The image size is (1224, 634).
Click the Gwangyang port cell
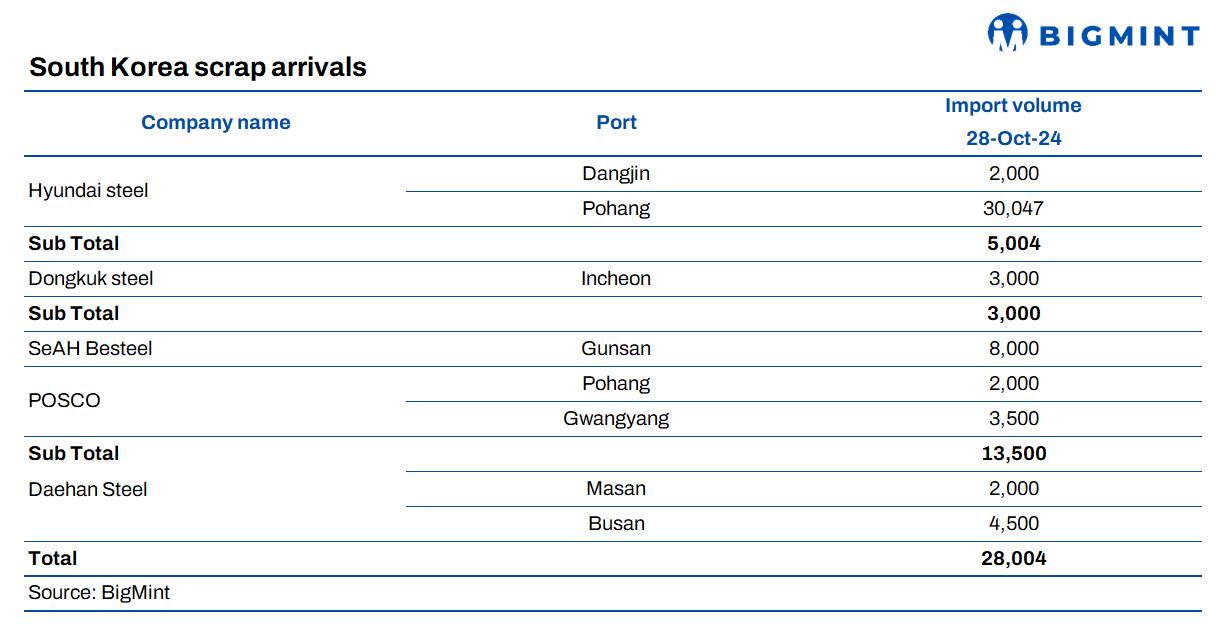coord(616,418)
